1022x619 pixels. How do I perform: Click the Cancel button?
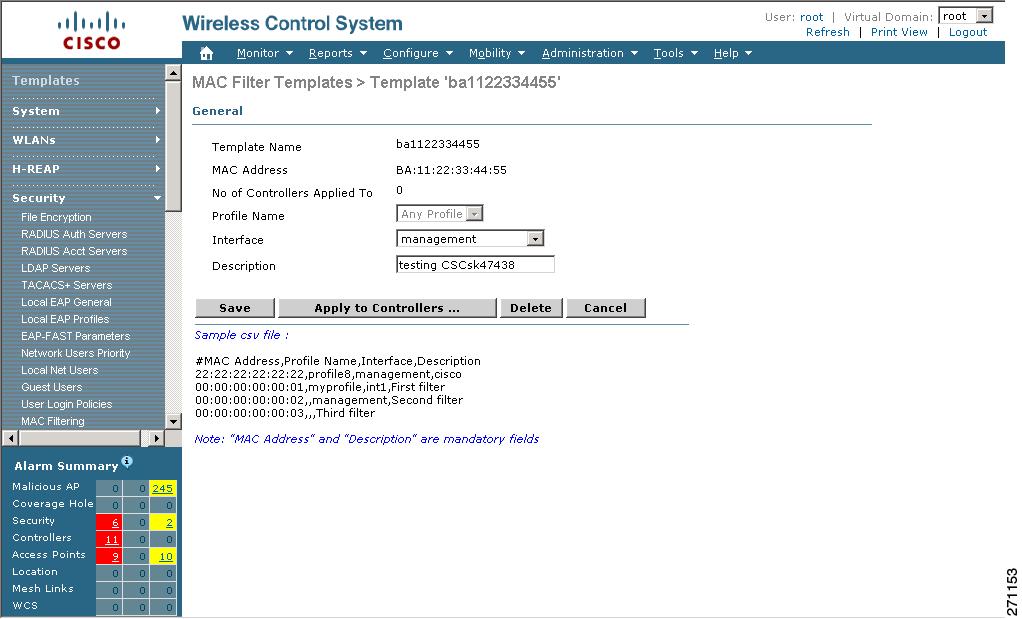click(x=606, y=308)
